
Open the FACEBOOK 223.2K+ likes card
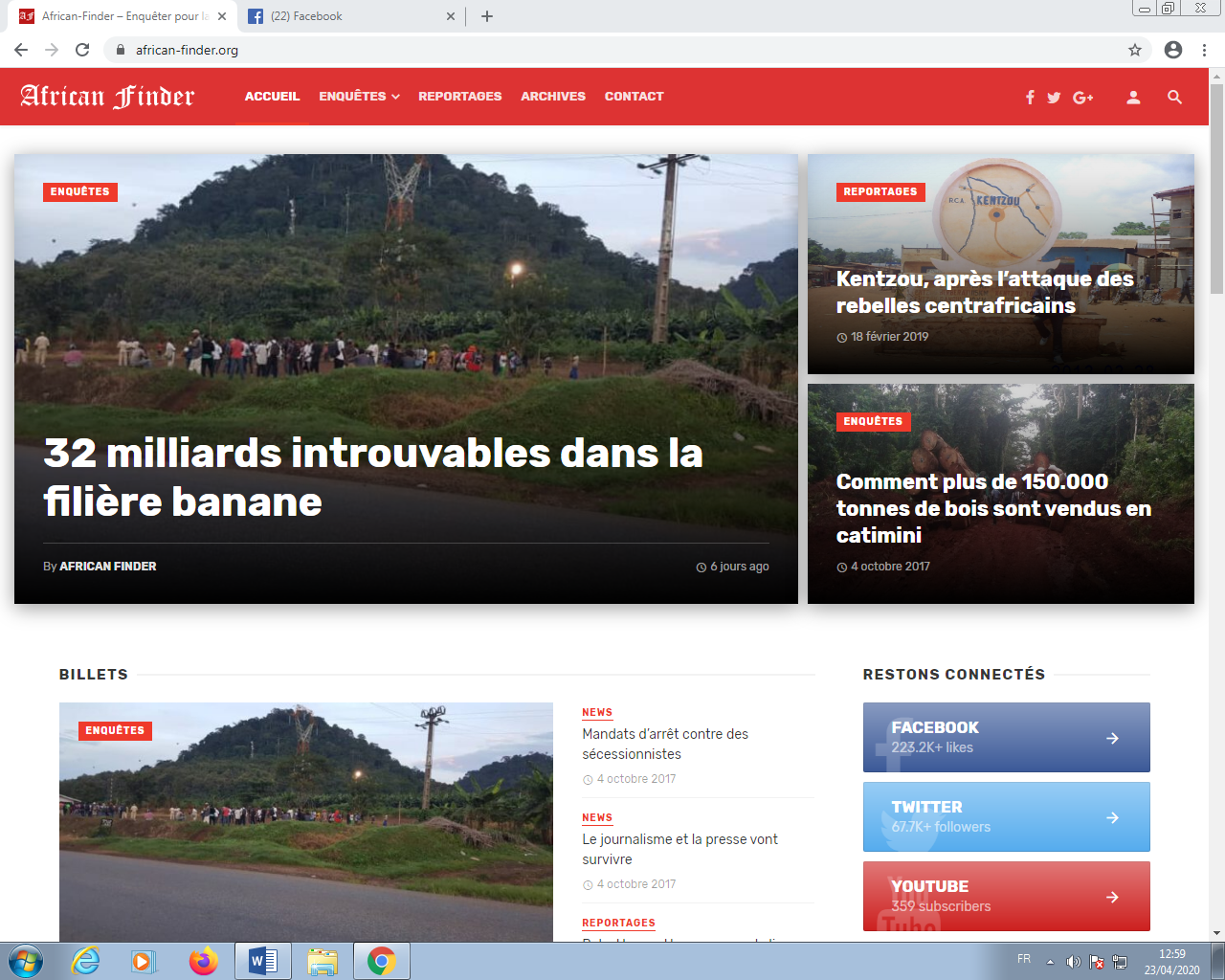(1006, 737)
